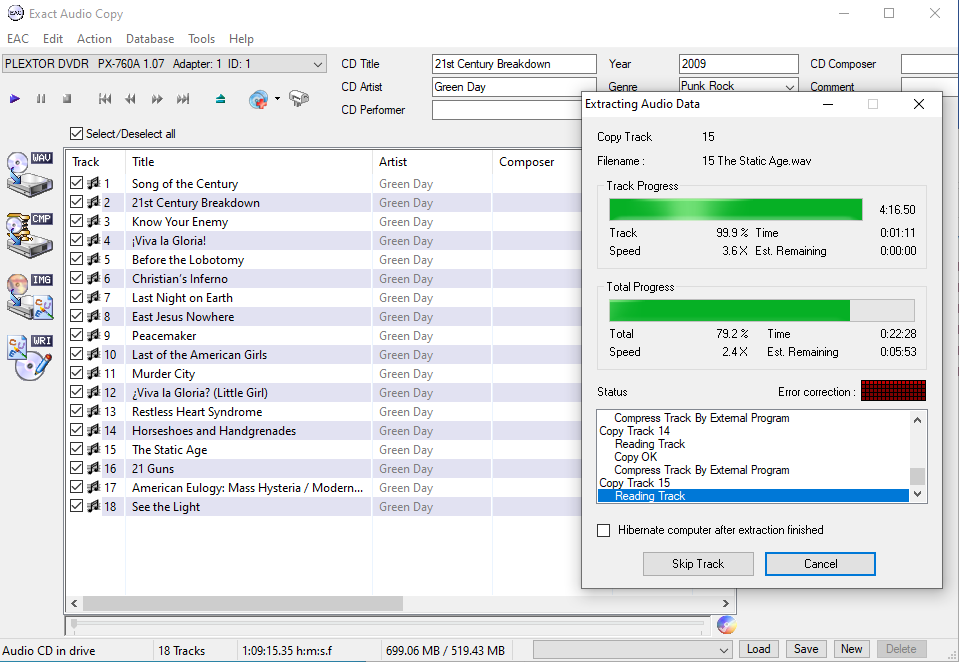
Task: Toggle Select/Deselect all checkbox
Action: point(76,133)
